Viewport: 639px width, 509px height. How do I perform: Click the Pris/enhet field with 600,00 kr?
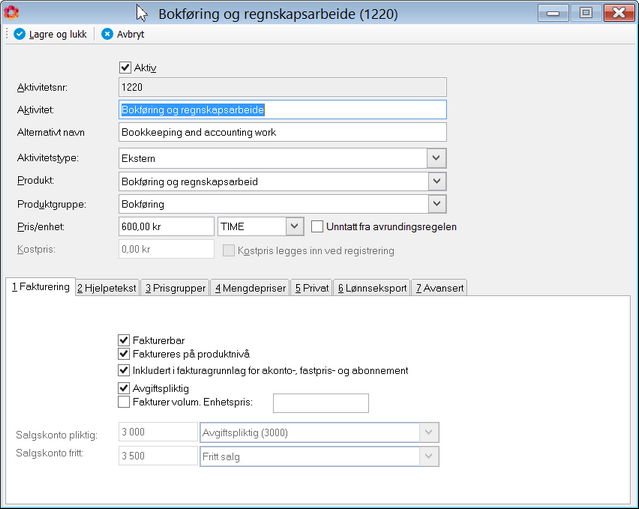point(166,226)
